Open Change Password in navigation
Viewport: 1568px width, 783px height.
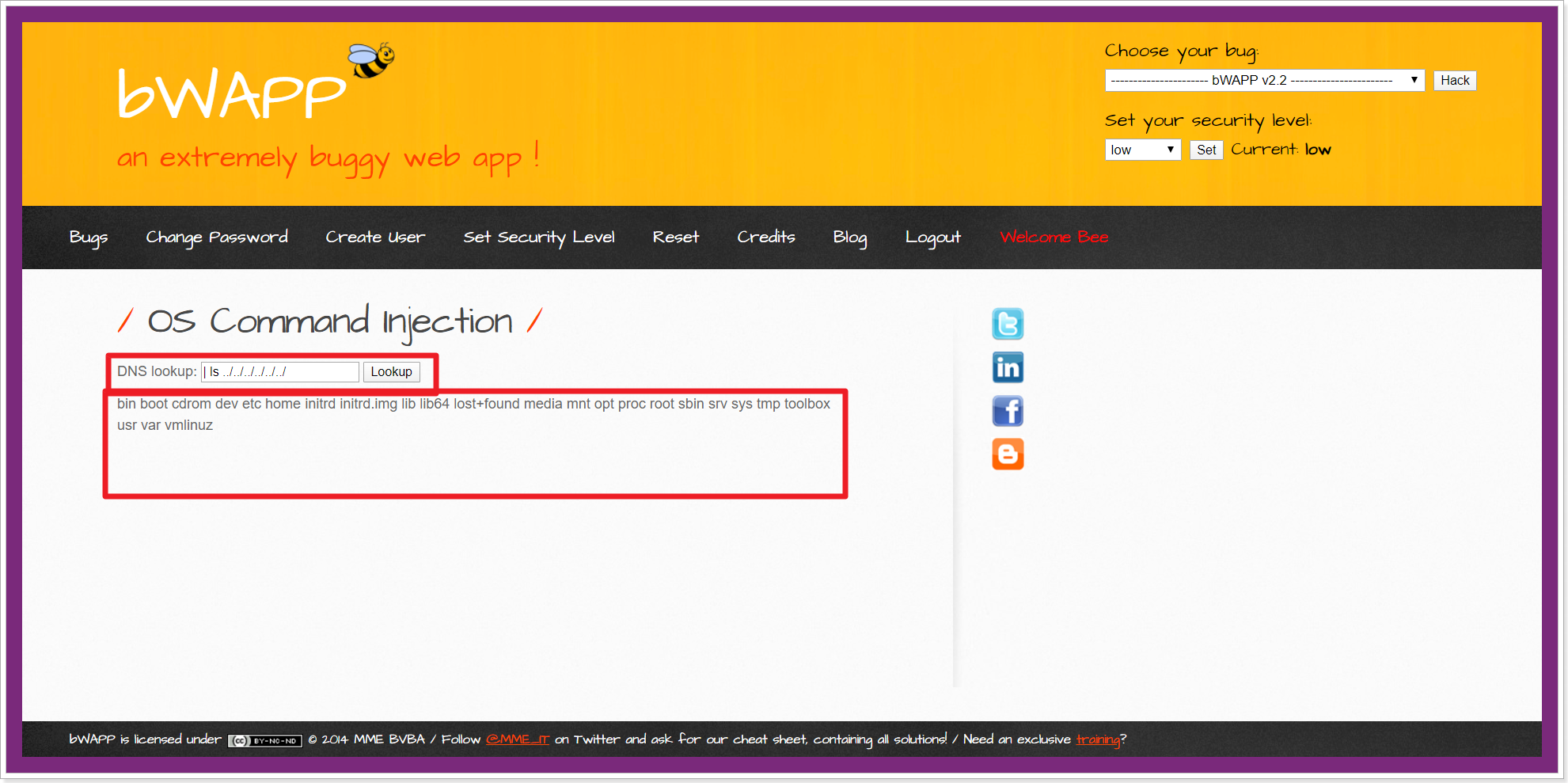coord(217,238)
